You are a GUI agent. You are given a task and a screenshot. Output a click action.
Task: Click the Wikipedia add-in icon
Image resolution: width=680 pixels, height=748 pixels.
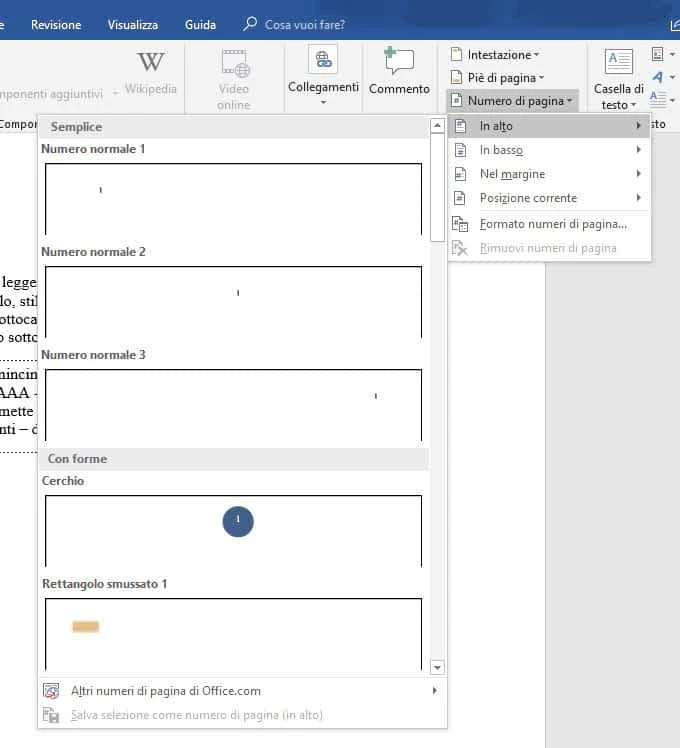(x=151, y=63)
